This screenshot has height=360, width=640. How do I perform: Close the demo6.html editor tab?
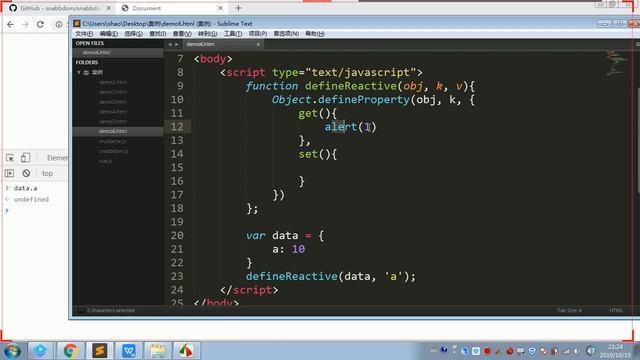coord(258,44)
